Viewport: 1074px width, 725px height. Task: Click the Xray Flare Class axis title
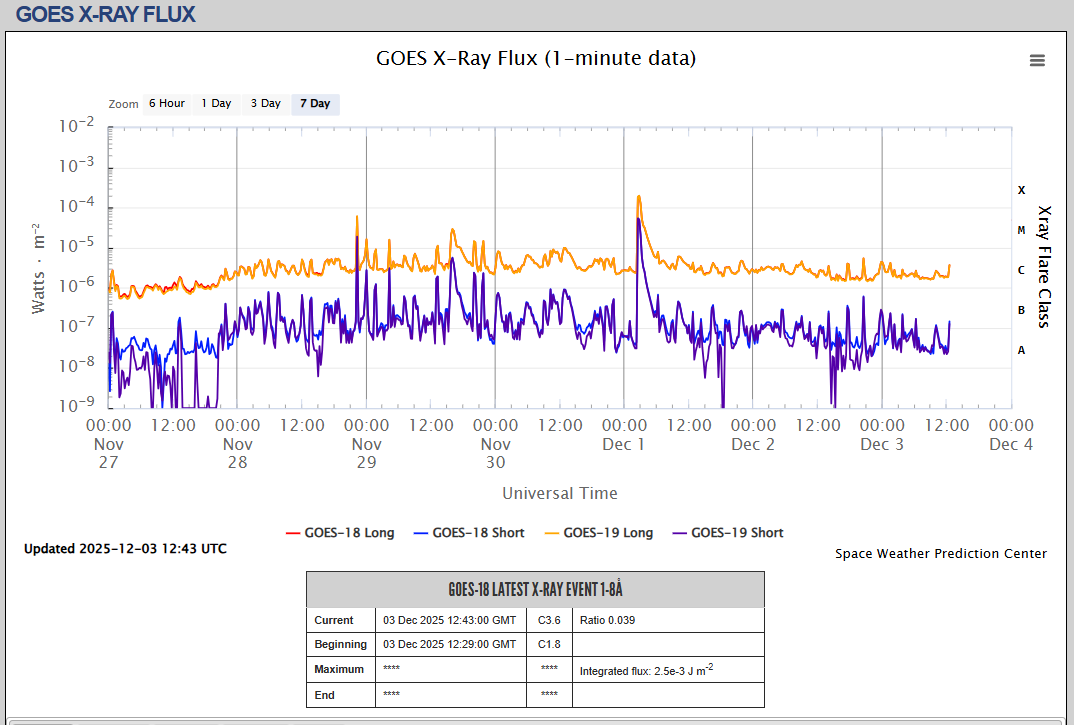pyautogui.click(x=1044, y=267)
